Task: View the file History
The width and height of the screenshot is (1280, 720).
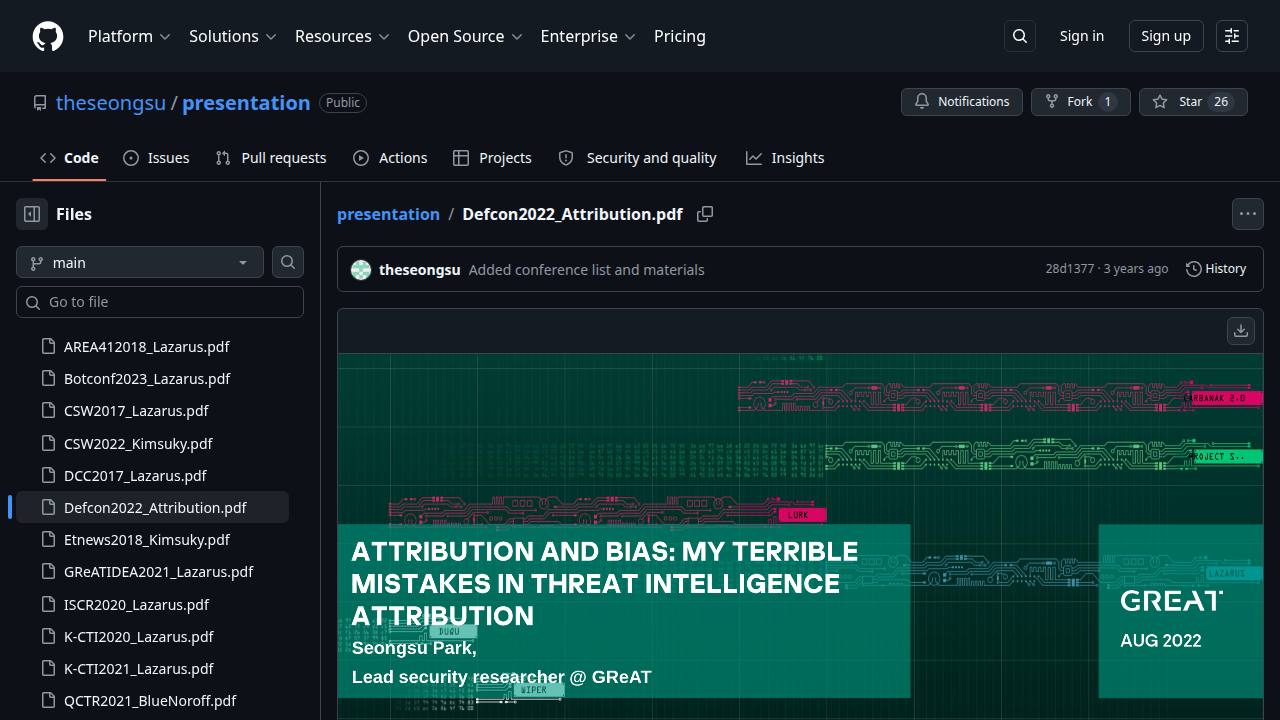Action: 1216,269
